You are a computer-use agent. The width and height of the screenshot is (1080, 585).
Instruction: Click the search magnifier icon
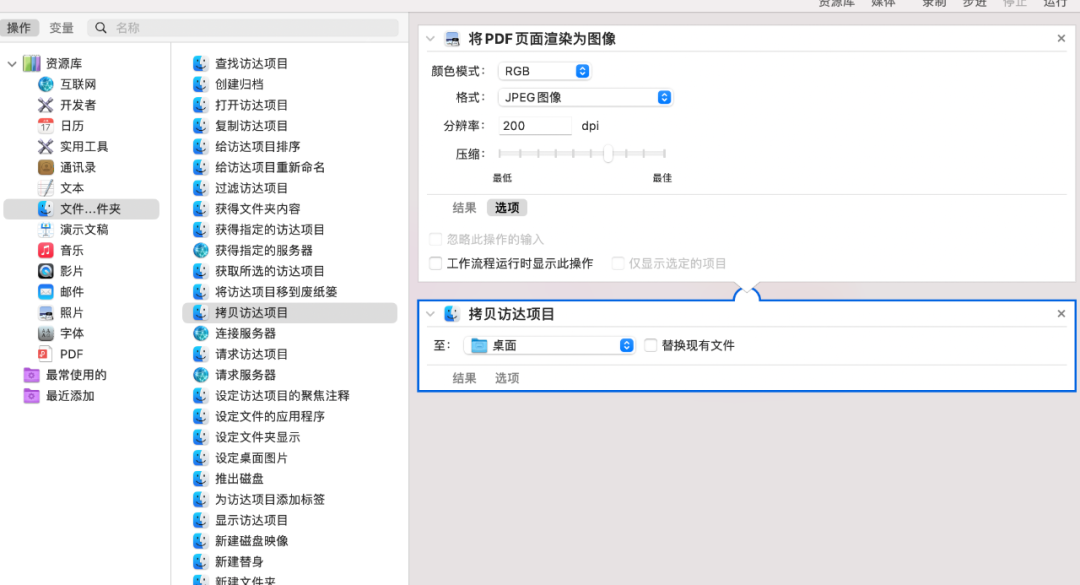click(101, 28)
